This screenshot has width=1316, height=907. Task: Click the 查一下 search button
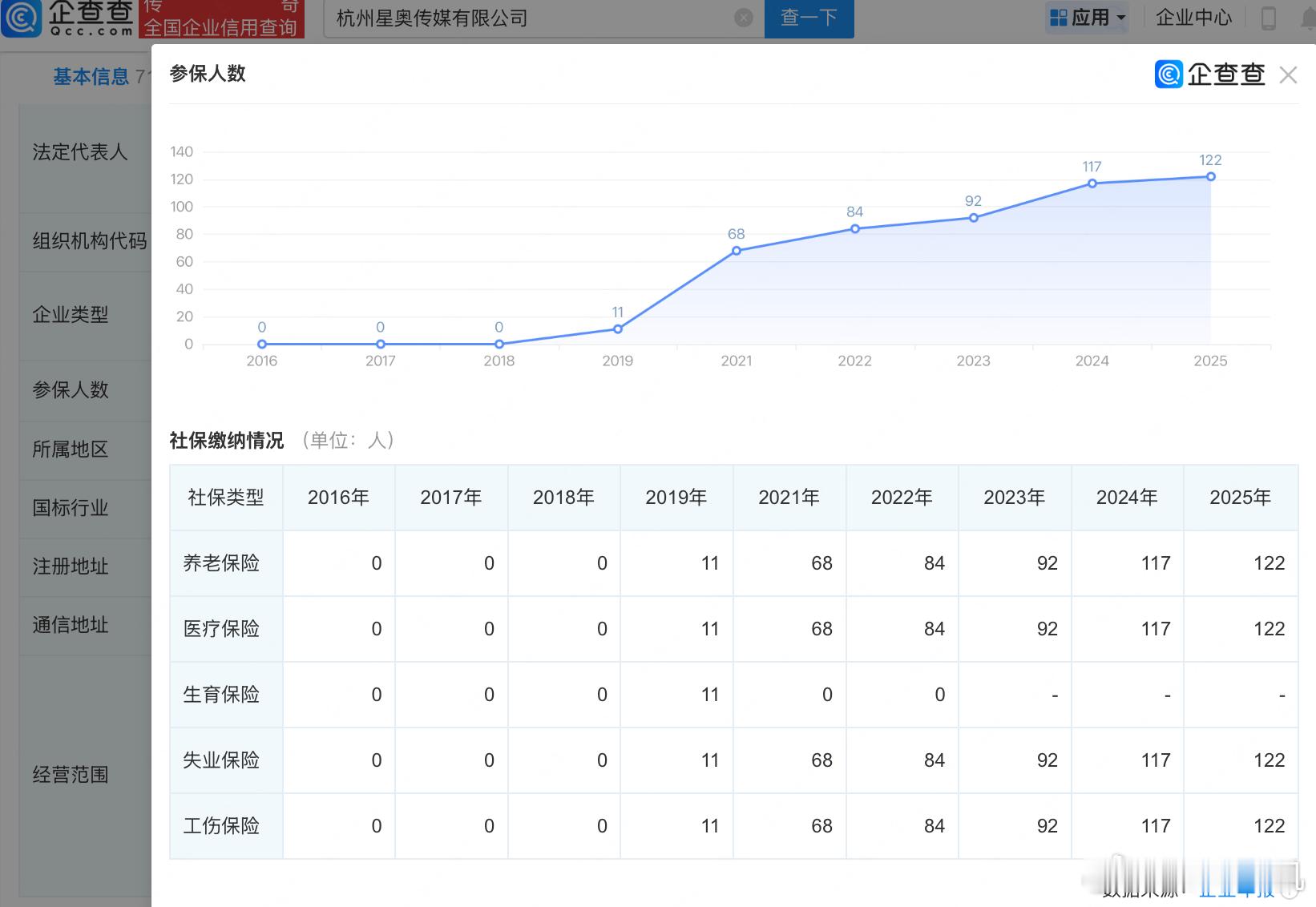[x=809, y=18]
